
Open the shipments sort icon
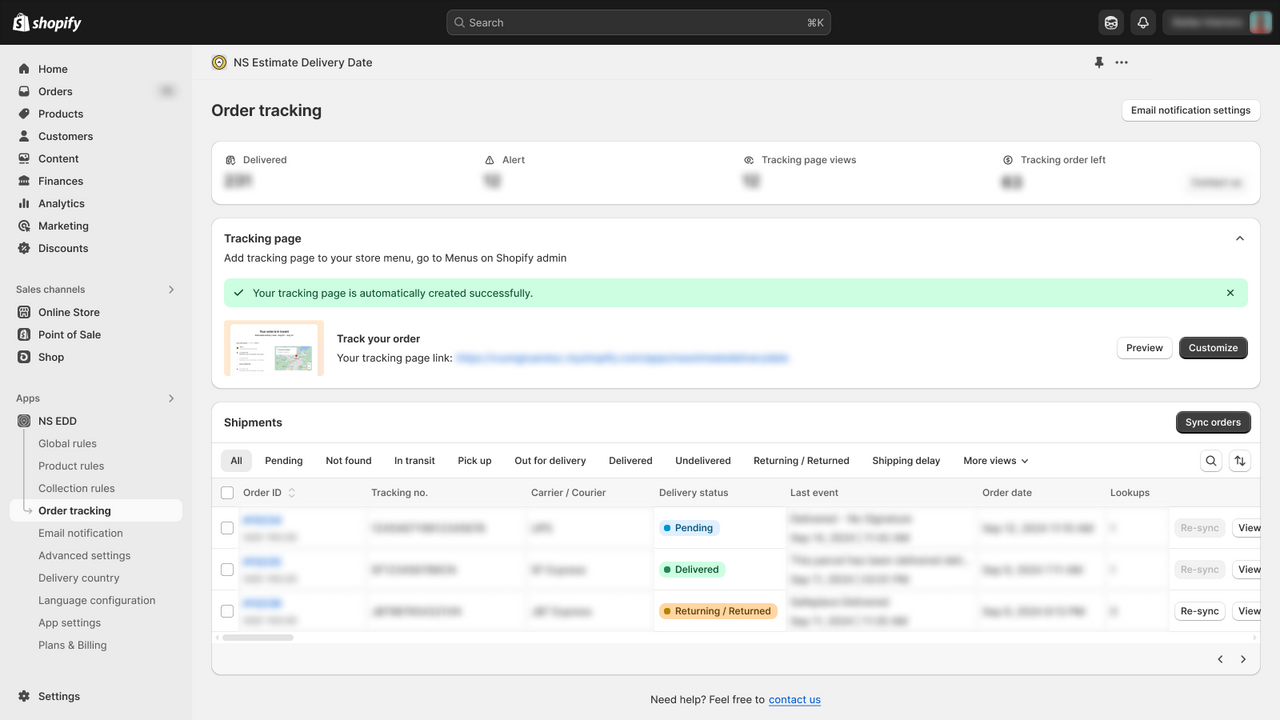[x=1240, y=461]
